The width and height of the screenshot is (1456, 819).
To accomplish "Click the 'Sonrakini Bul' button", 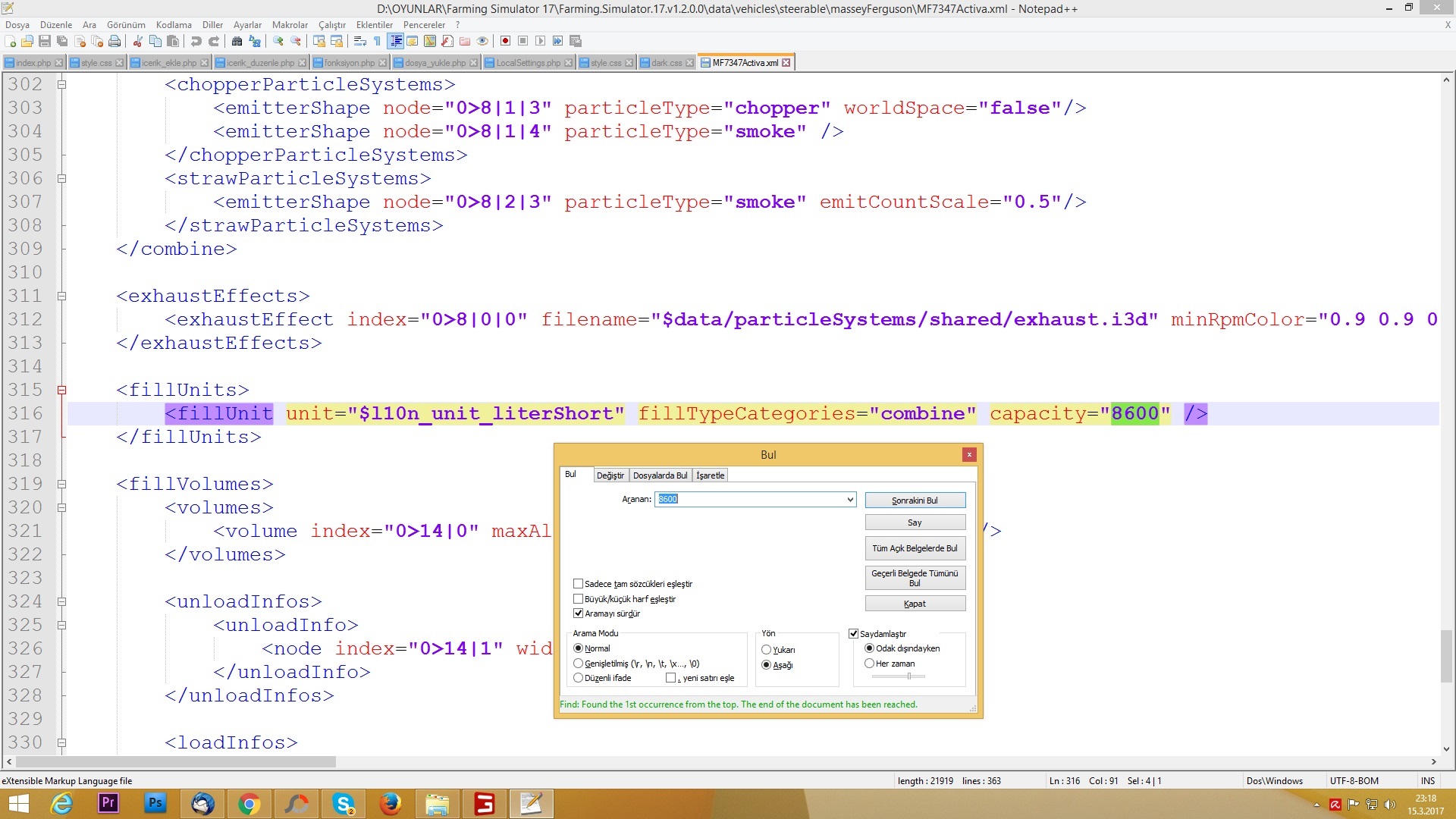I will [x=915, y=500].
